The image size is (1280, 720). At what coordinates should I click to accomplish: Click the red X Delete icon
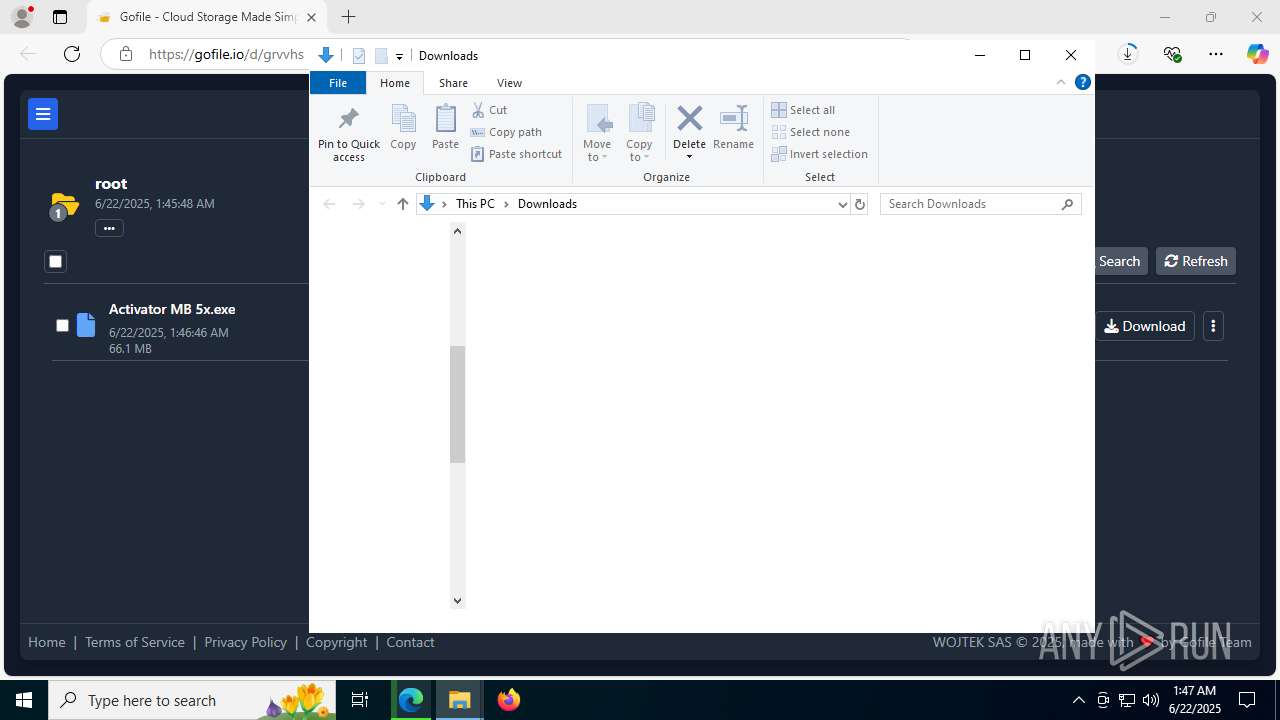click(689, 119)
